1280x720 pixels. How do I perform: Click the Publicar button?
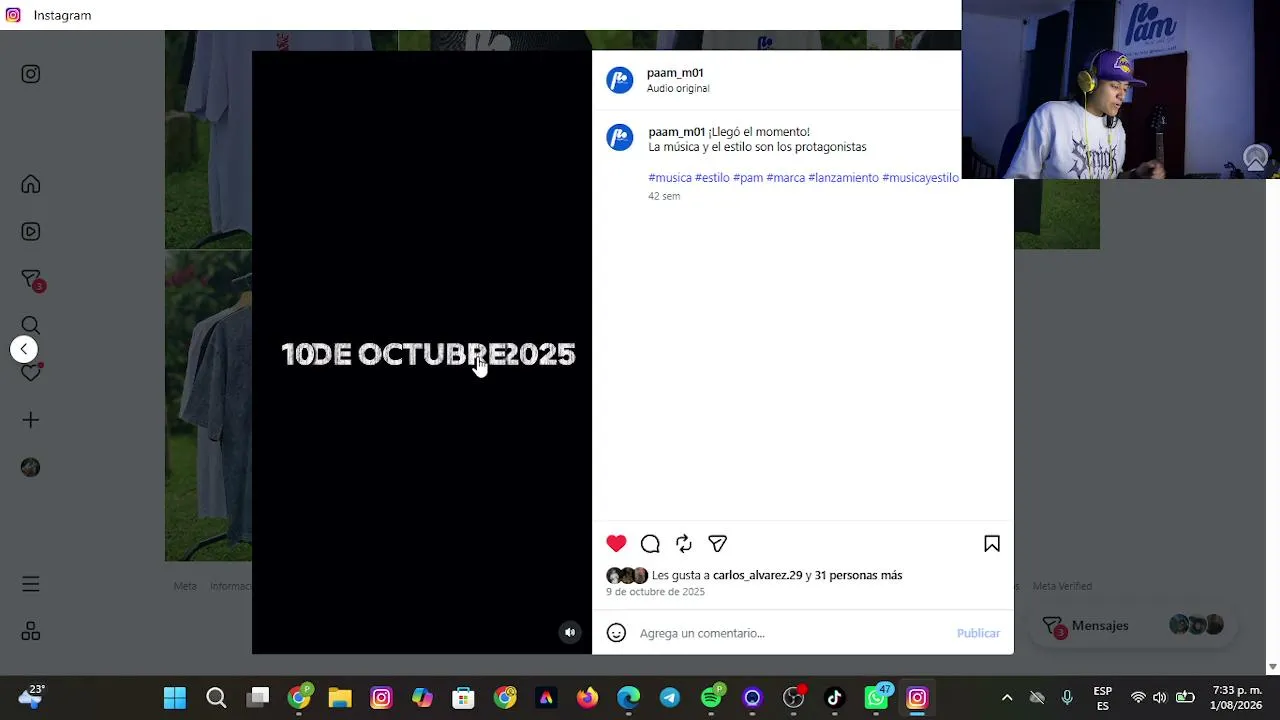pyautogui.click(x=978, y=633)
